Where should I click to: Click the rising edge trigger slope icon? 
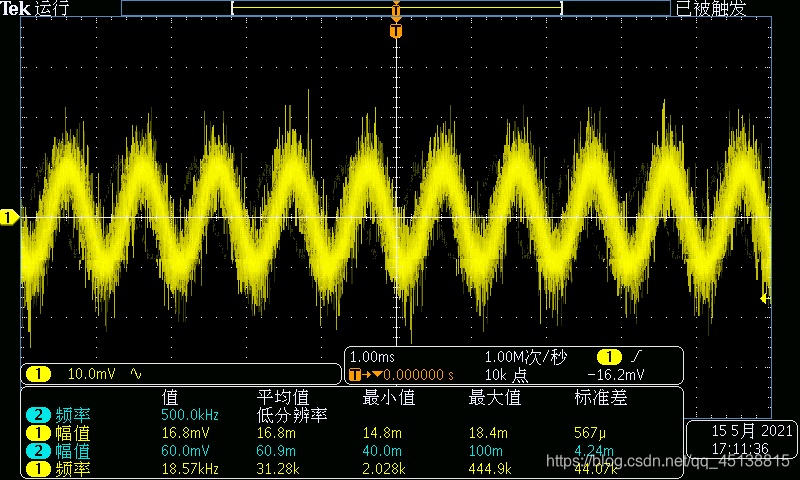point(637,356)
